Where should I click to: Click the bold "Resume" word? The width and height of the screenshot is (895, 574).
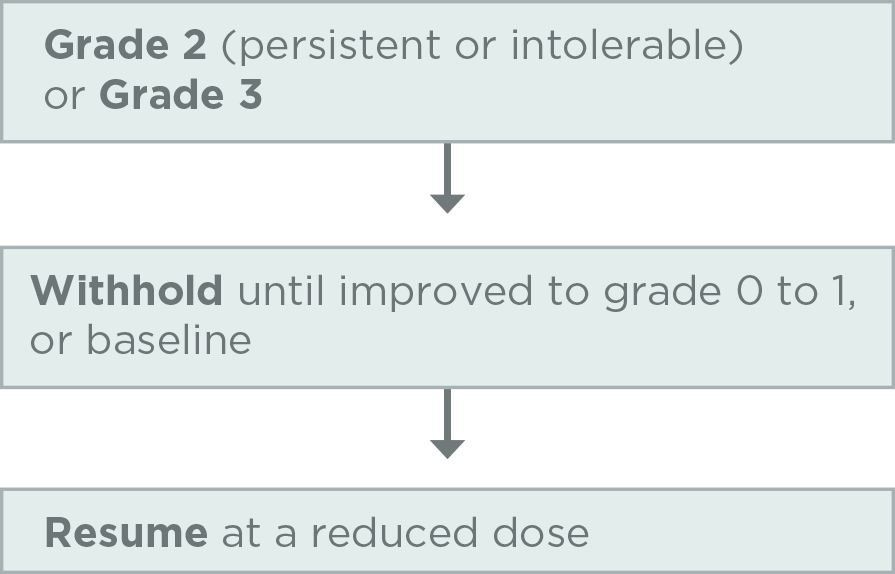coord(126,532)
